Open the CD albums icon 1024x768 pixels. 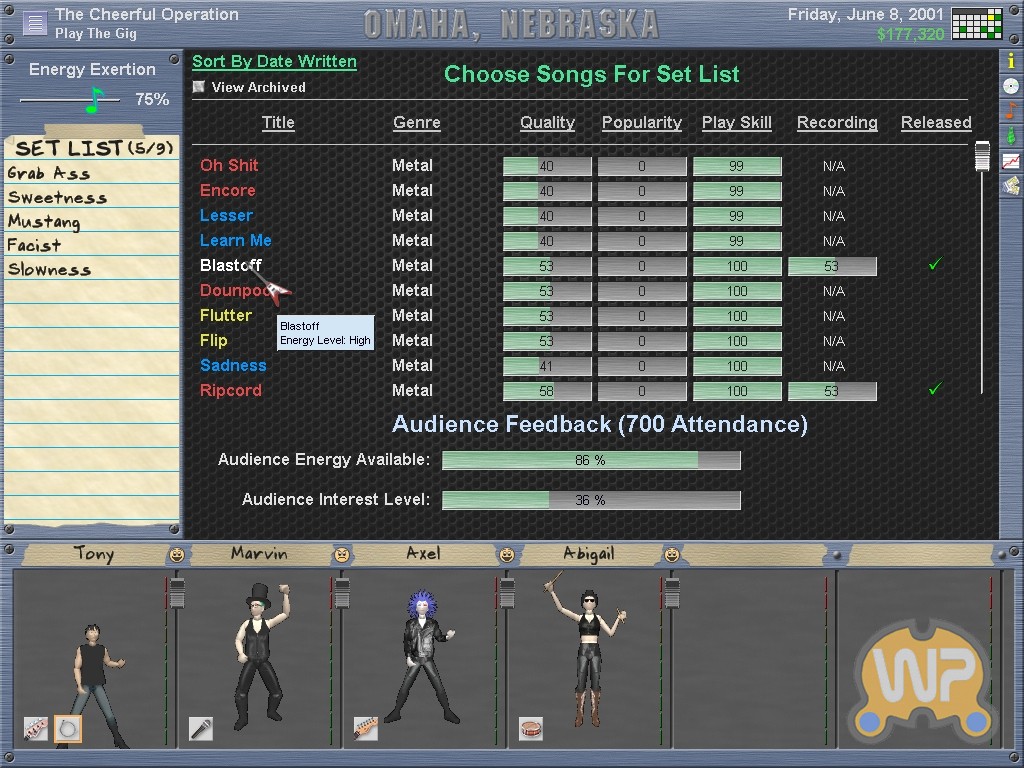1011,86
